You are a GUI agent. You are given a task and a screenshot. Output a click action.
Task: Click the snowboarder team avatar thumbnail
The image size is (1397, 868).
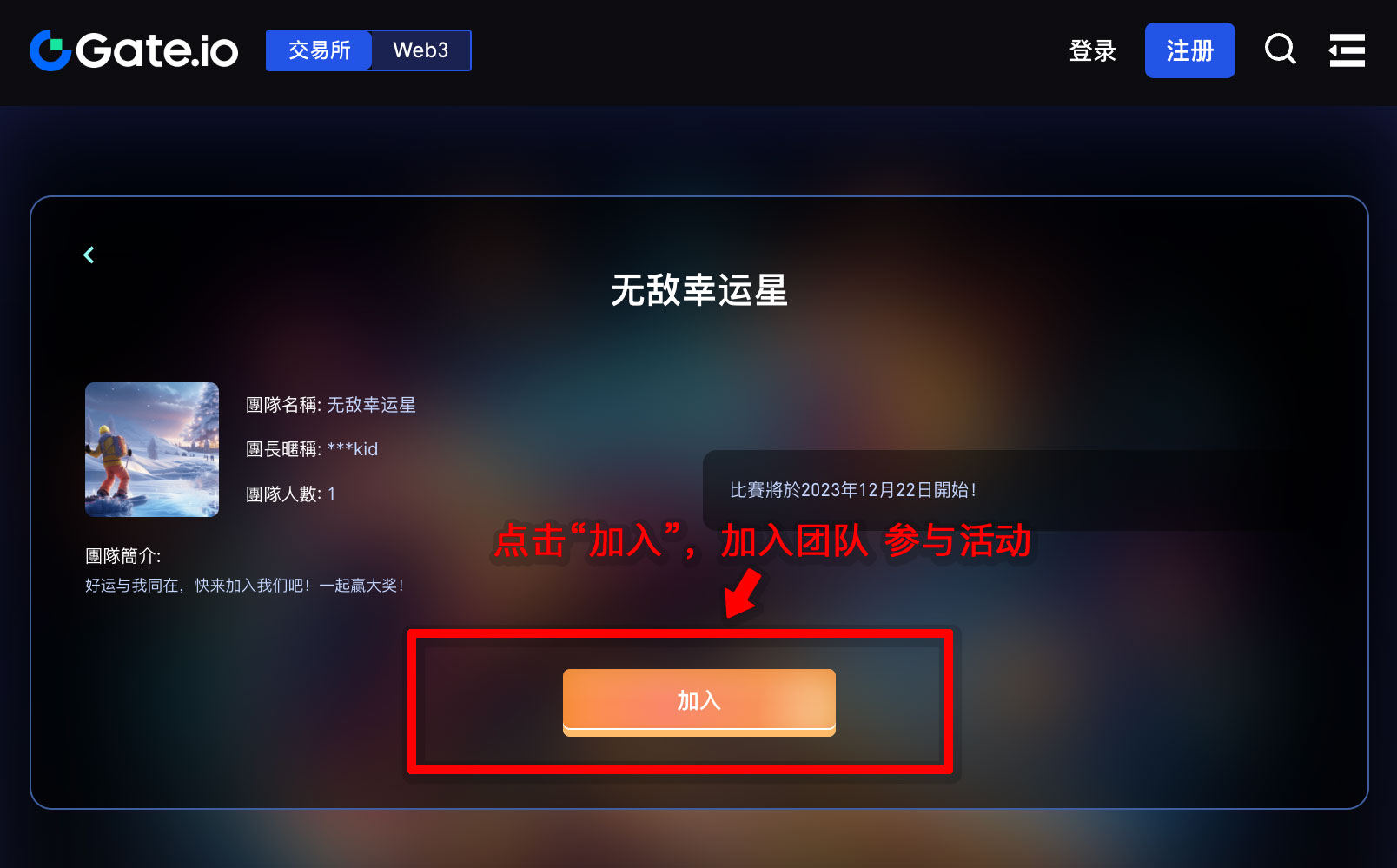pos(152,449)
